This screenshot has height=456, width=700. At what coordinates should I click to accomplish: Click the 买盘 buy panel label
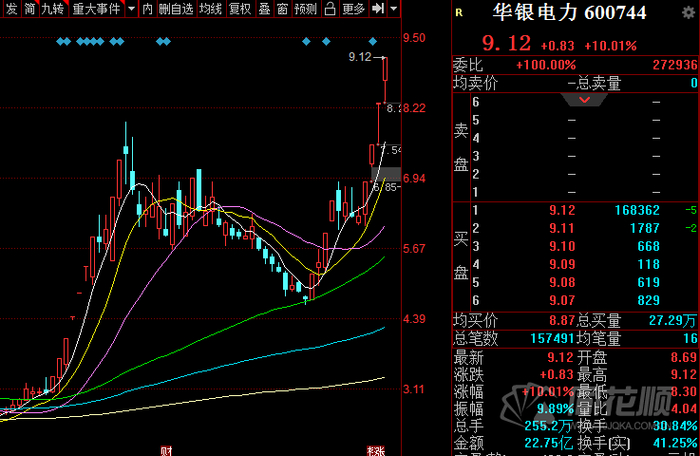[461, 255]
